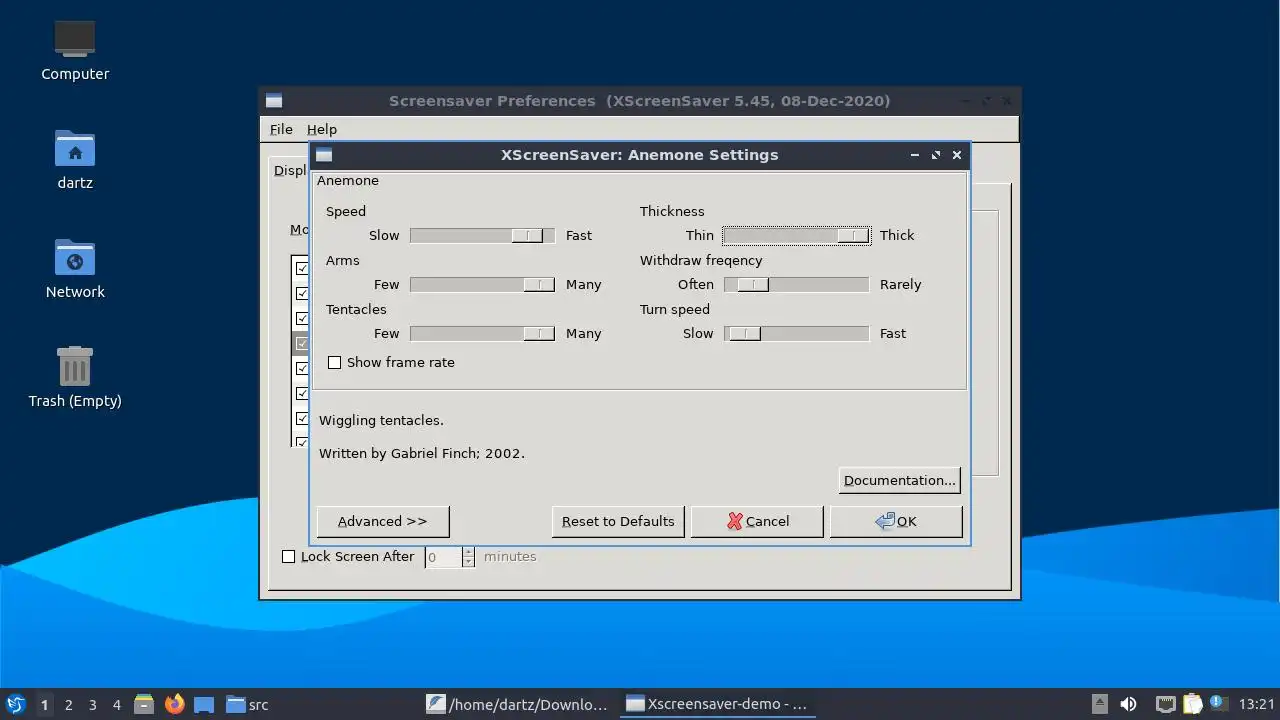1280x720 pixels.
Task: Click Reset to Defaults button
Action: click(x=618, y=521)
